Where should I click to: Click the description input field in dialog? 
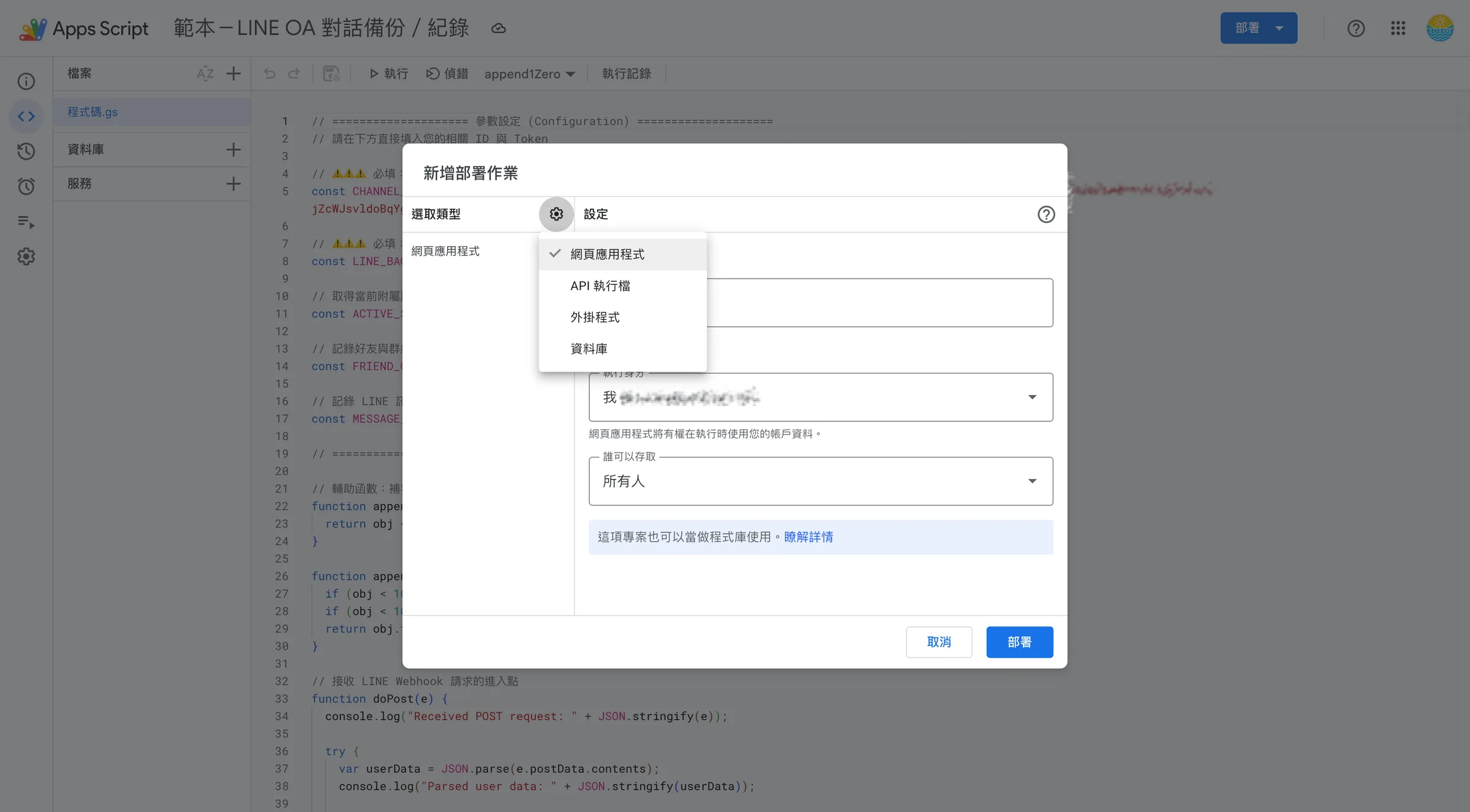tap(880, 303)
